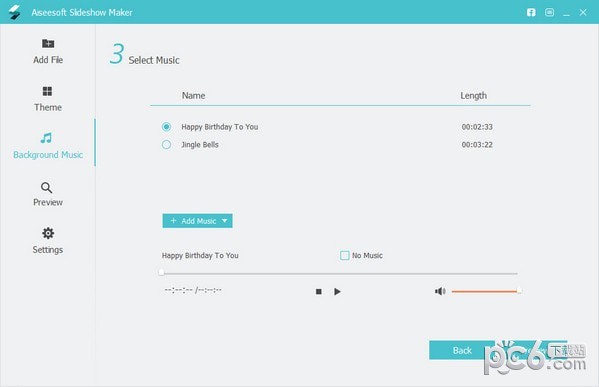Open the Preview section
The image size is (599, 387).
(48, 194)
